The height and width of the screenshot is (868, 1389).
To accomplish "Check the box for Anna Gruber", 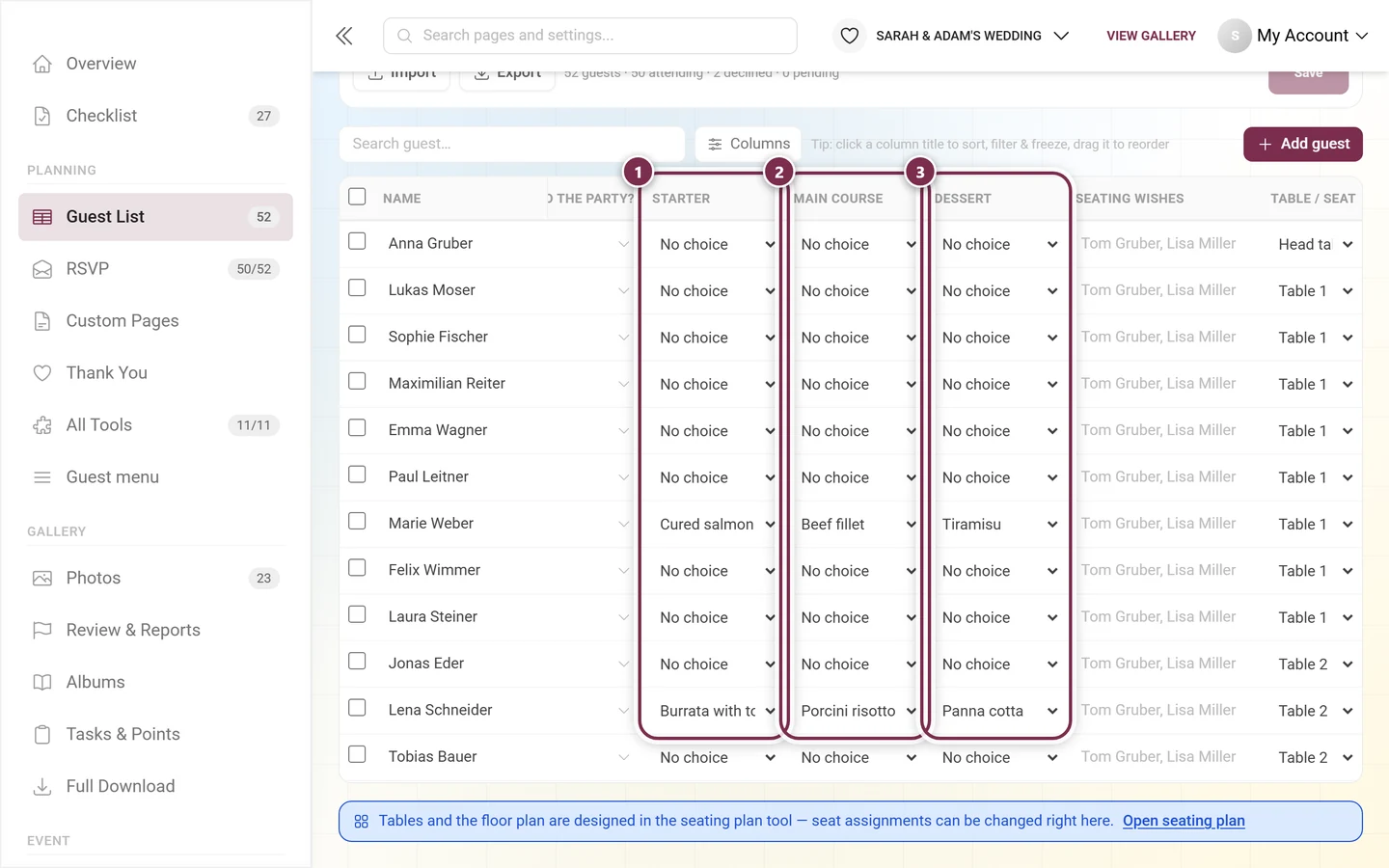I will [x=357, y=241].
